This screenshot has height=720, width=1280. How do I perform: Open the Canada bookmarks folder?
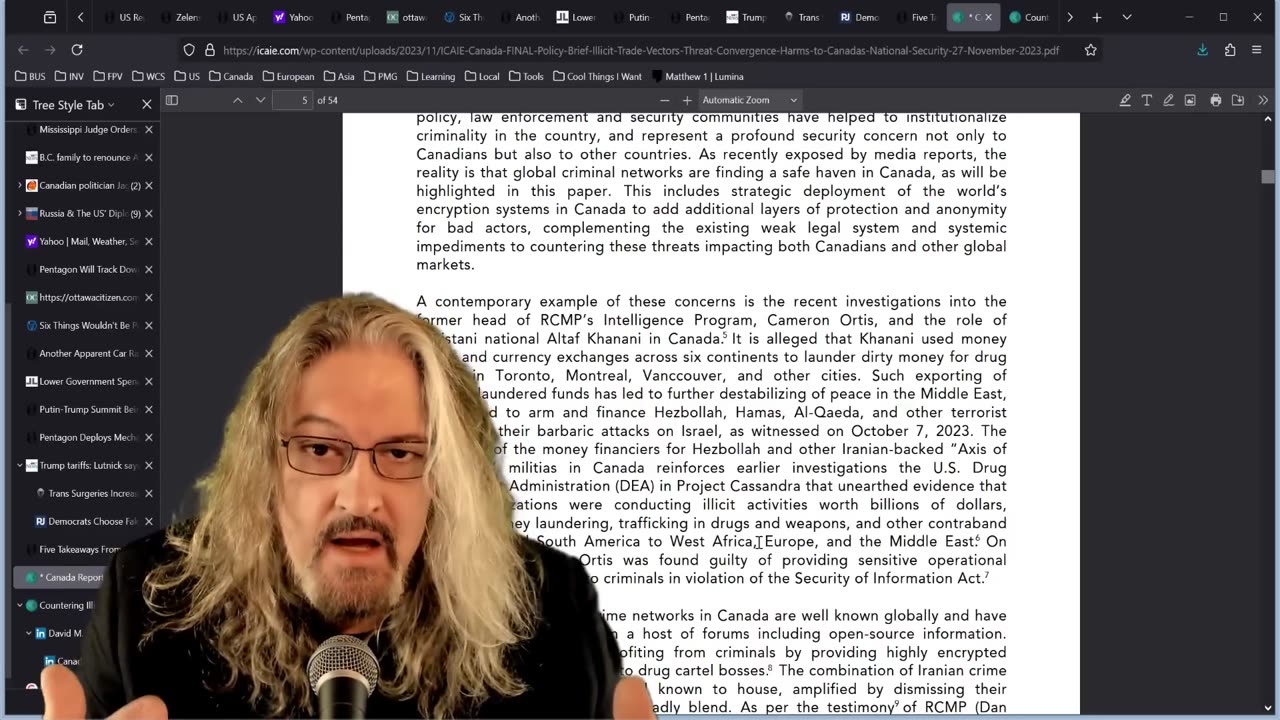[x=231, y=76]
